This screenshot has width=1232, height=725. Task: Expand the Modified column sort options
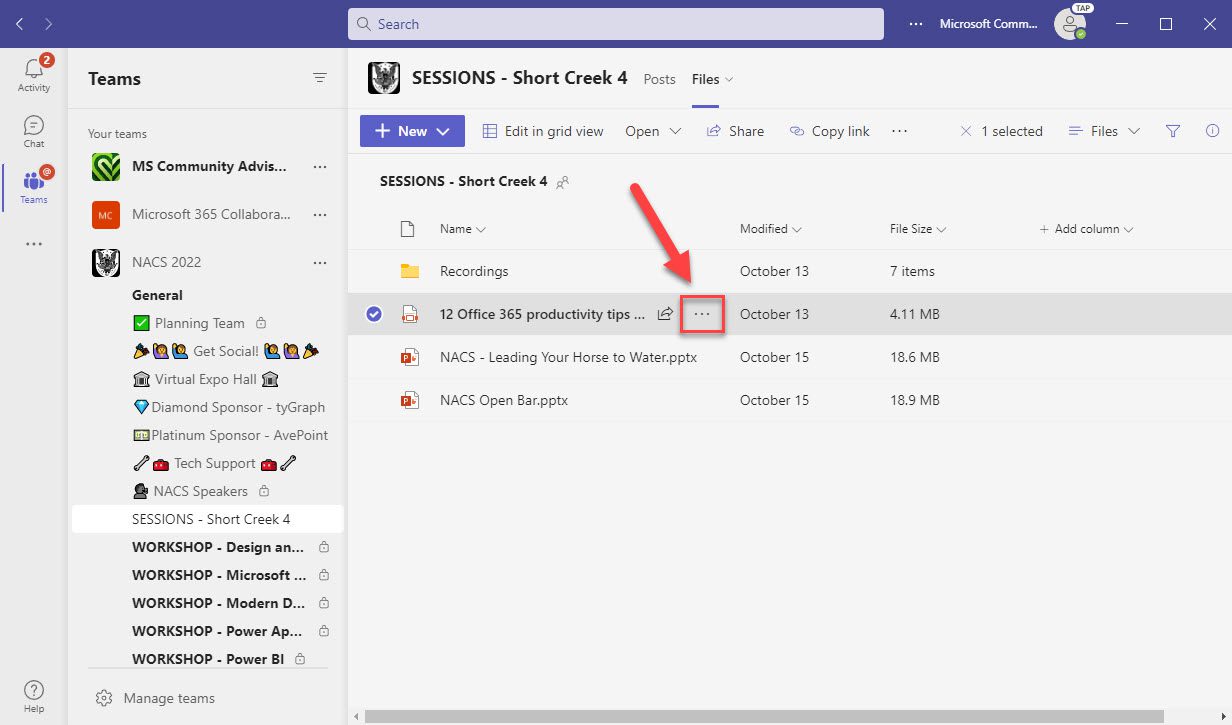795,229
